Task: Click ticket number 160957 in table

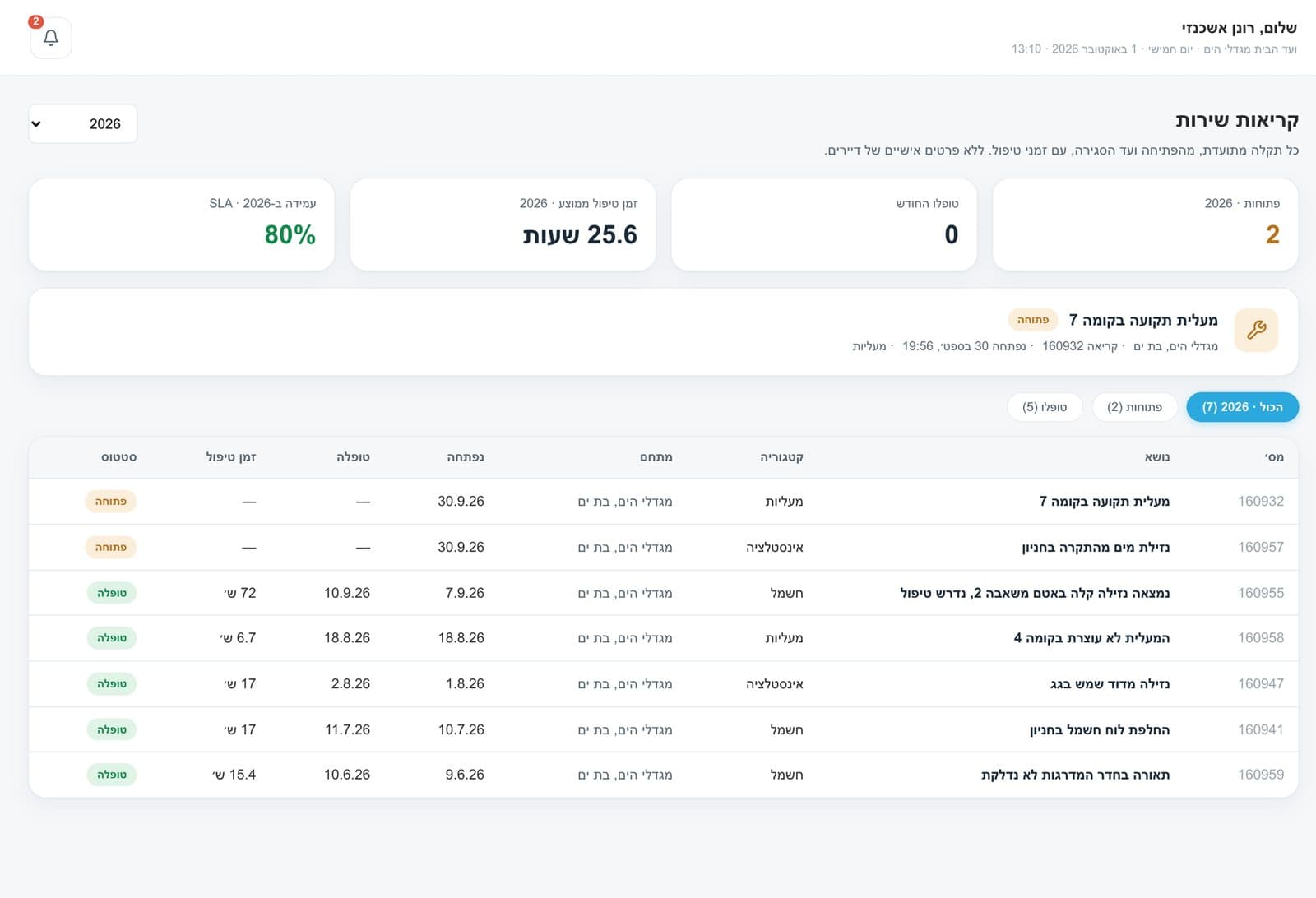Action: [1261, 547]
